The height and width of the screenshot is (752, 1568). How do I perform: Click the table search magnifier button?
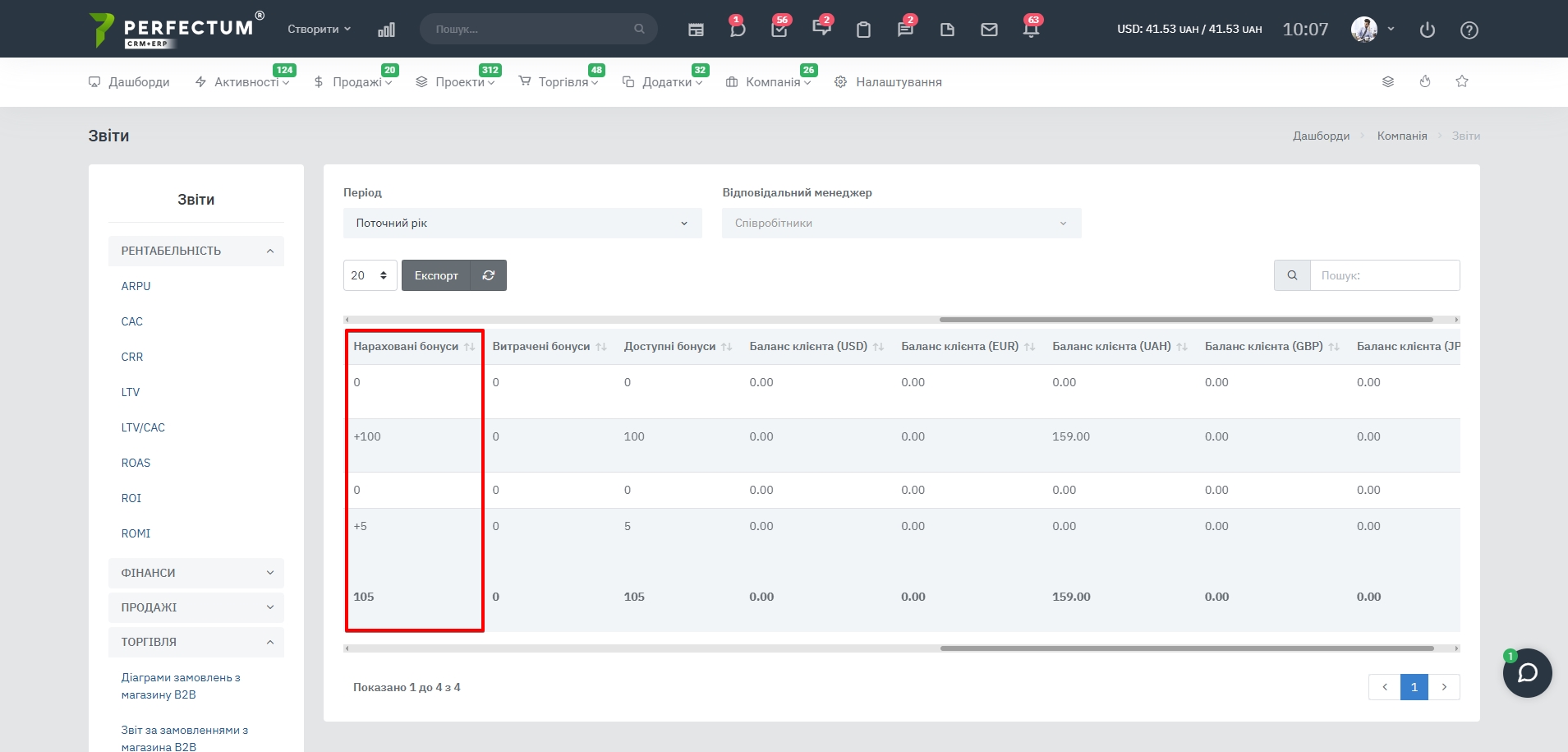1292,275
